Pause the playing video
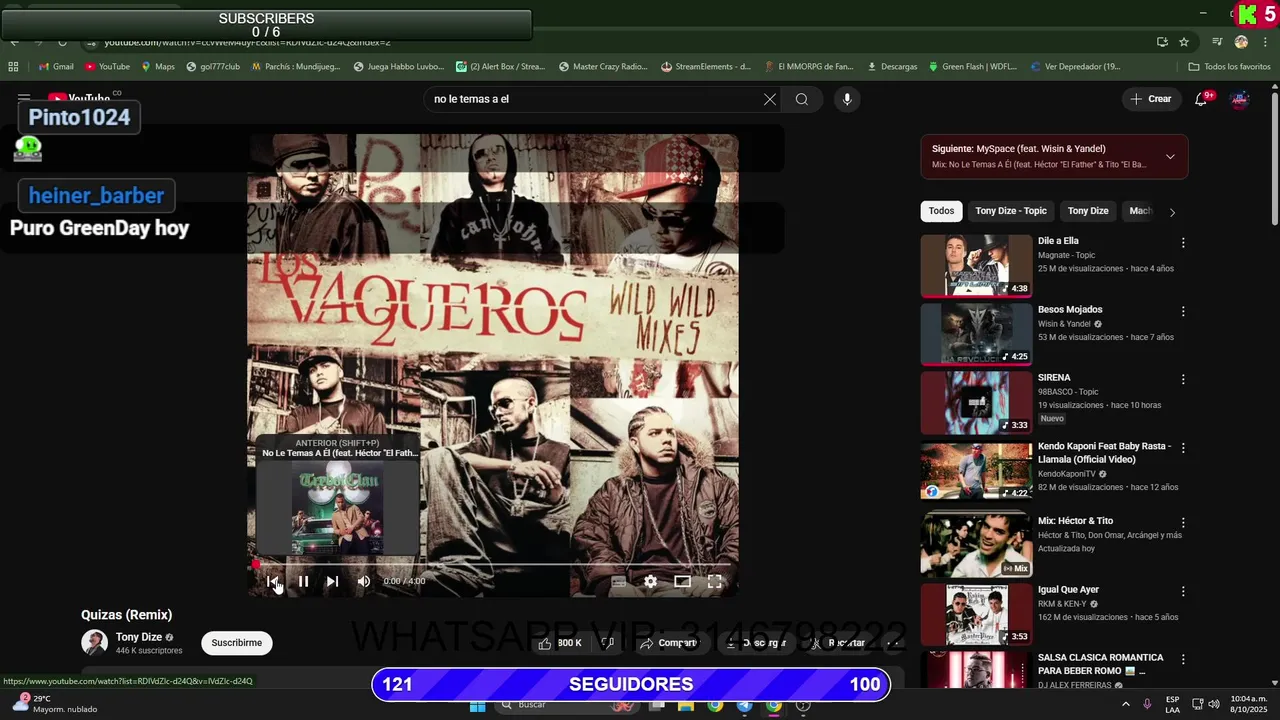 pos(303,581)
